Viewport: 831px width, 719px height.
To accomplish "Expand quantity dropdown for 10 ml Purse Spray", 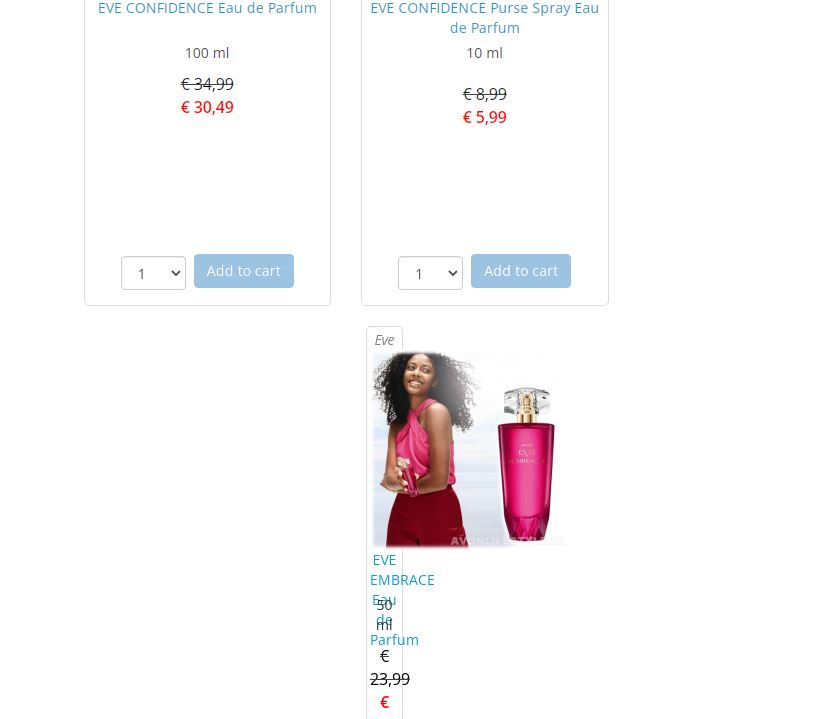I will point(430,273).
